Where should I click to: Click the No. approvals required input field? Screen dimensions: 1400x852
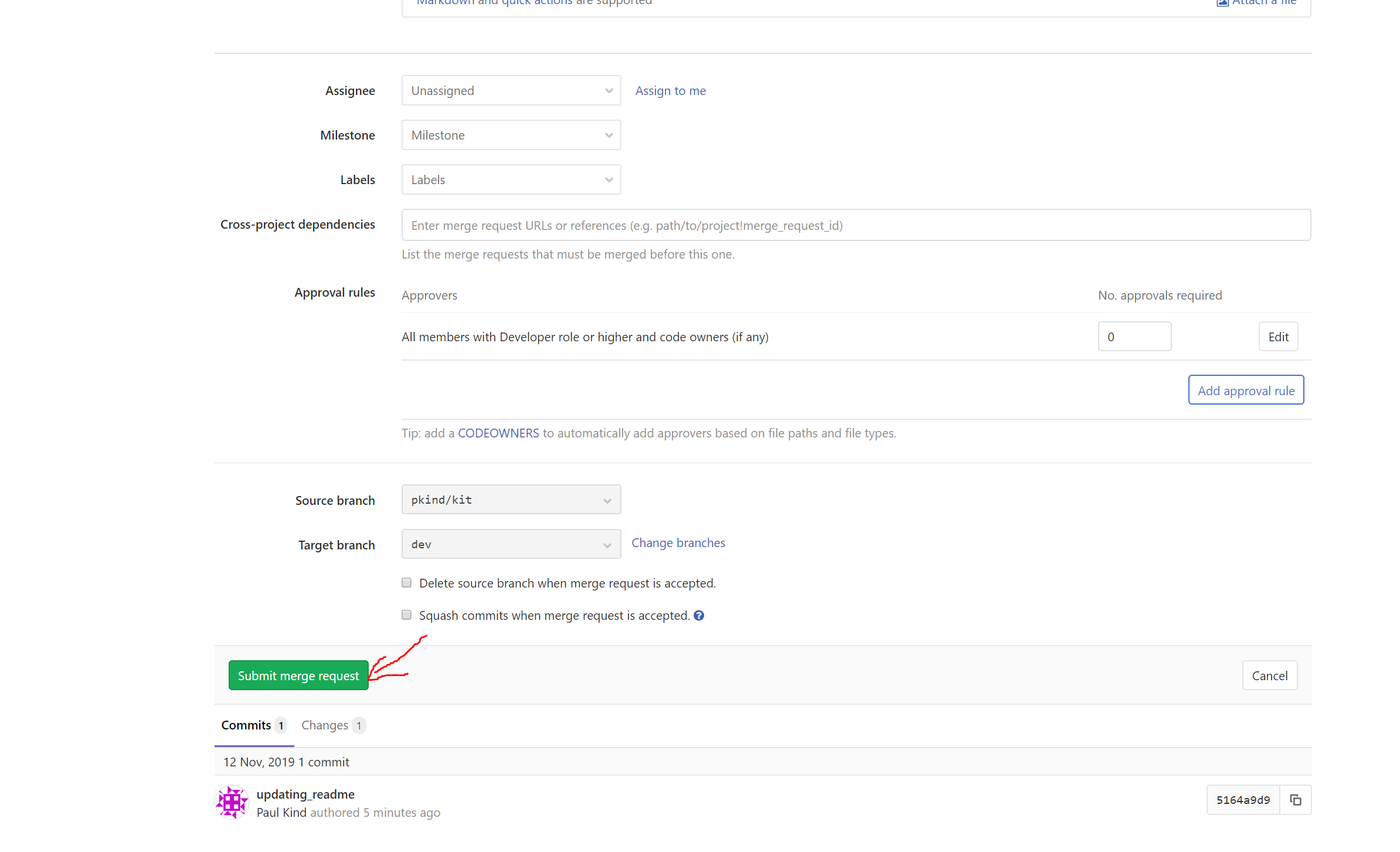tap(1134, 336)
